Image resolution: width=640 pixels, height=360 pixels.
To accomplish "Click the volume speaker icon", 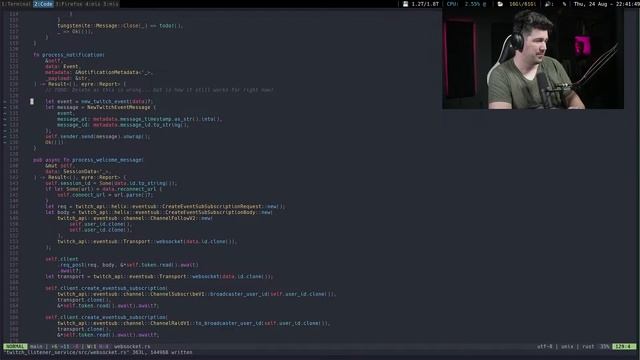I will [547, 4].
